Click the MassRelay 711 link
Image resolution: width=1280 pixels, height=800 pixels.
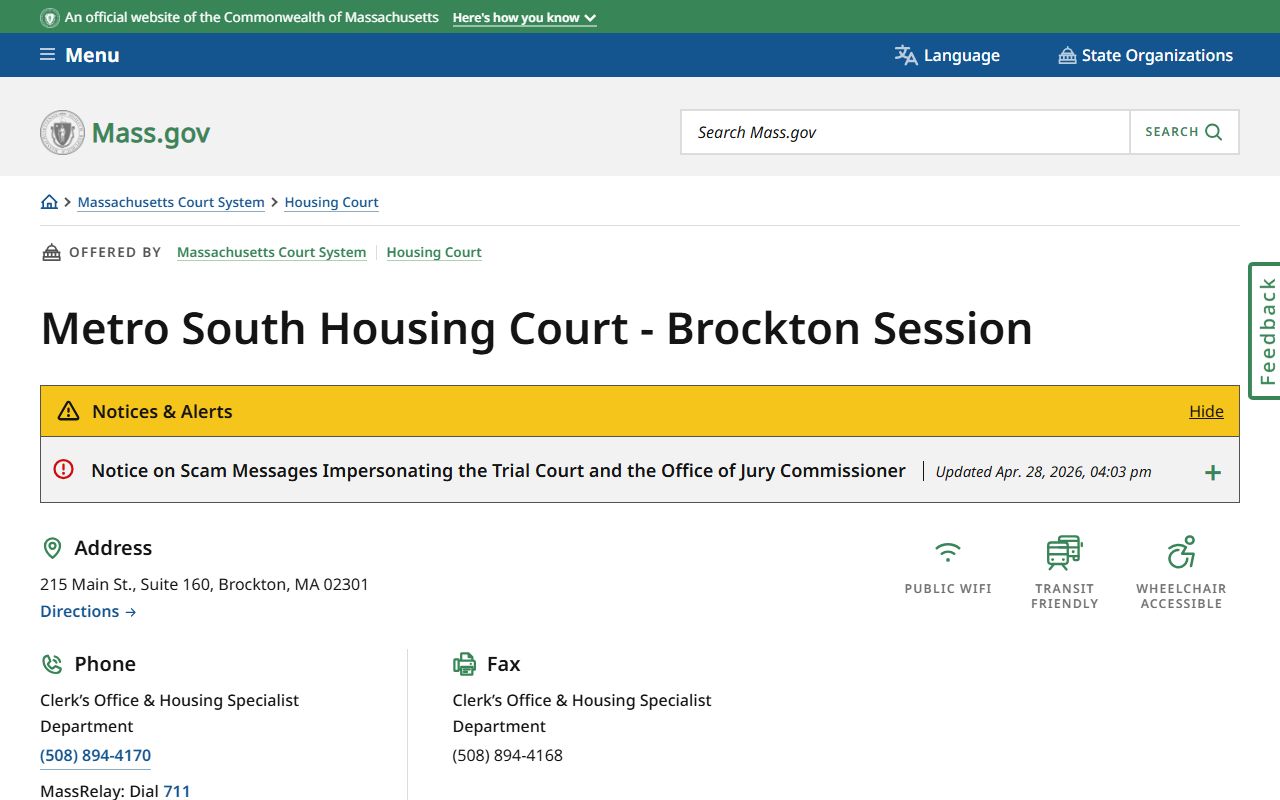click(x=177, y=791)
